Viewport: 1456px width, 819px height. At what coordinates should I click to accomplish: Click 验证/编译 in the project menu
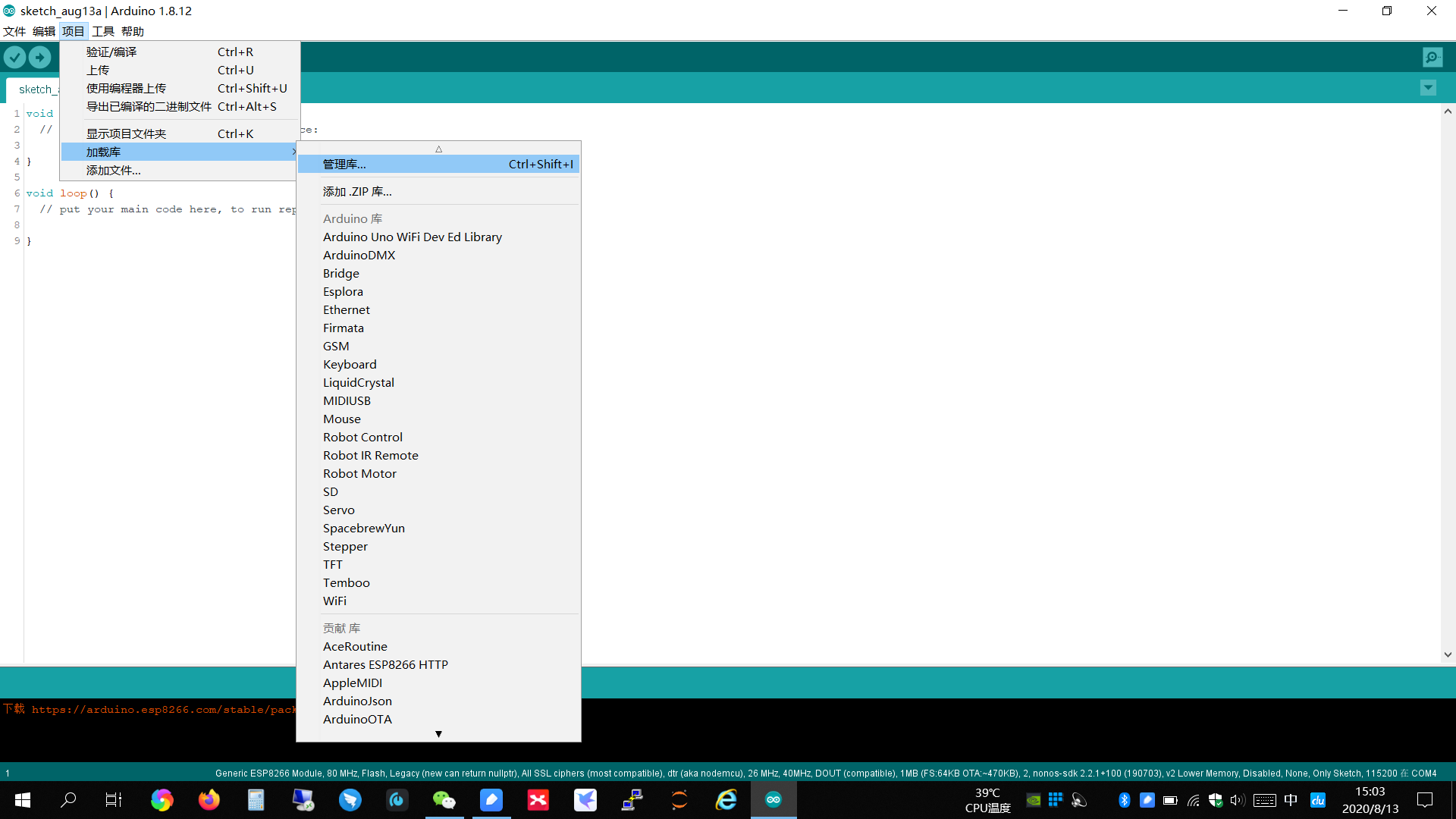point(111,52)
